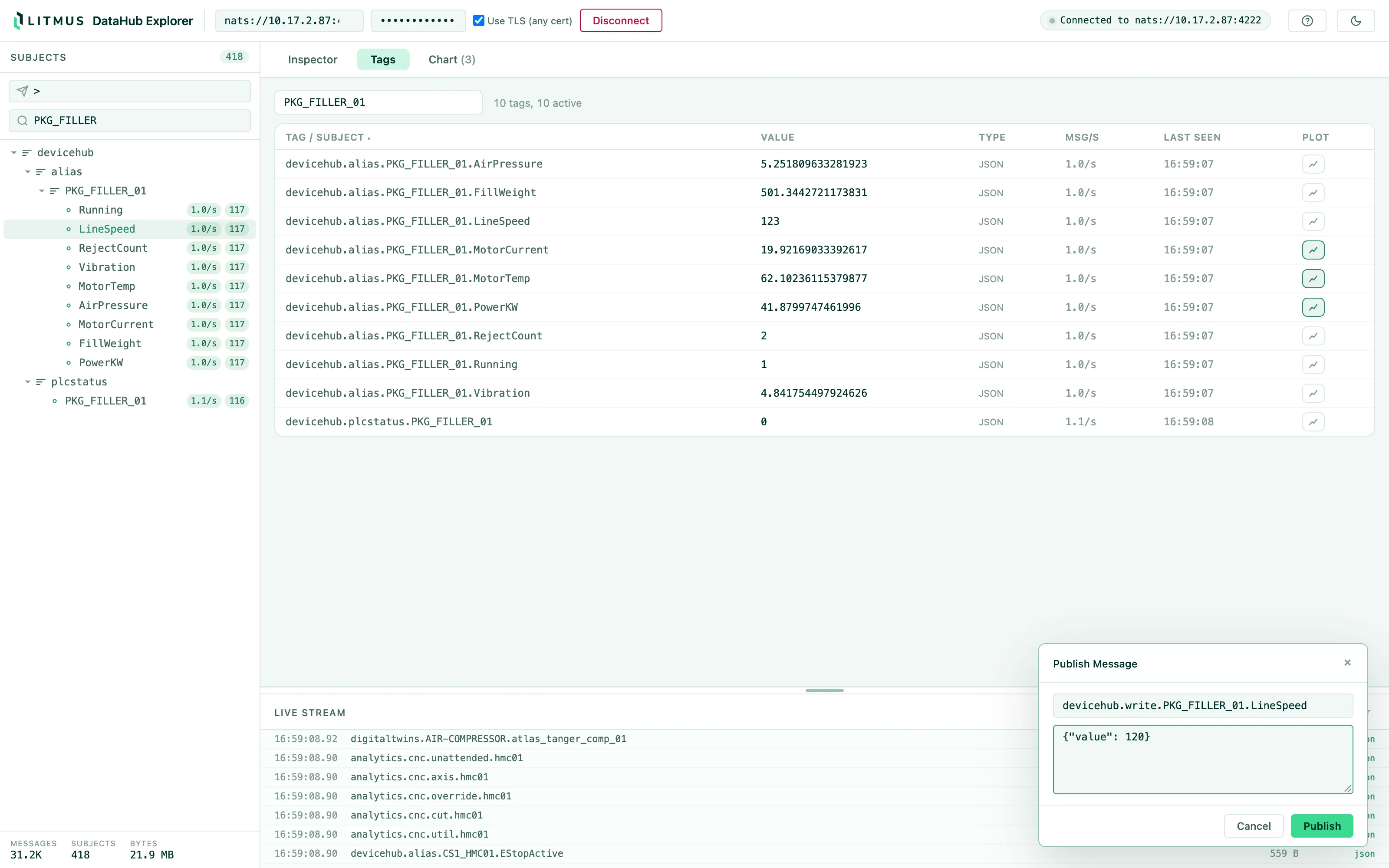This screenshot has height=868, width=1389.
Task: Select the Vibration tree item
Action: (x=130, y=267)
